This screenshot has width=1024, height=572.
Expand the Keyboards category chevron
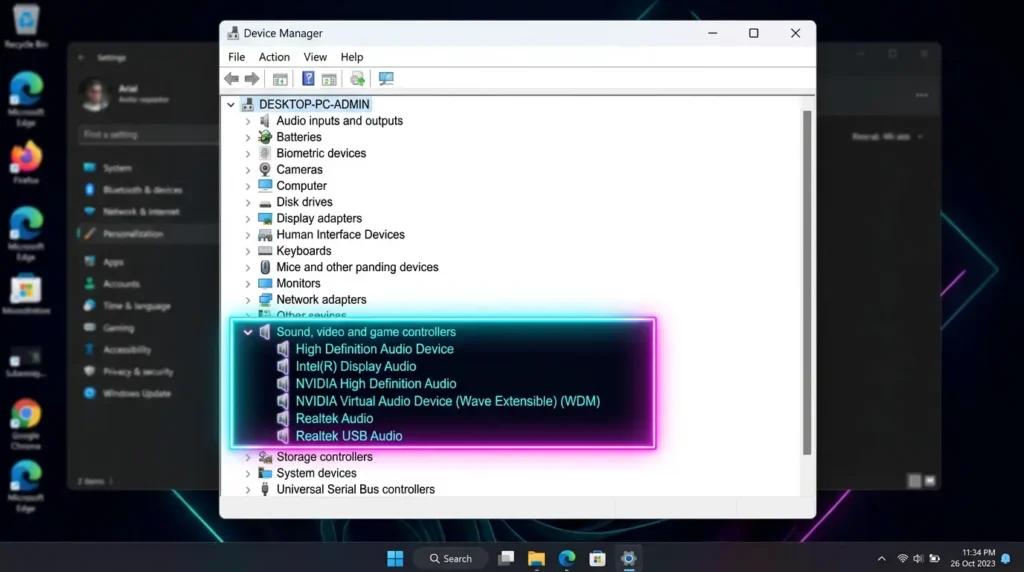248,251
